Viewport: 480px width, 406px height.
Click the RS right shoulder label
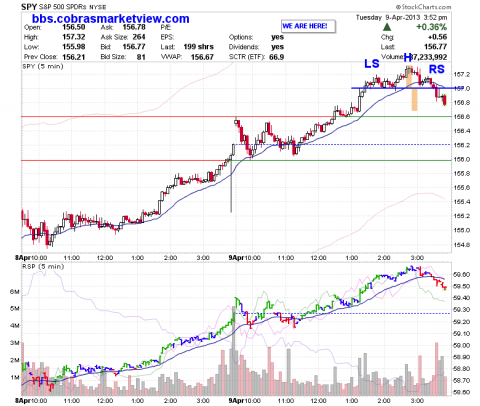click(437, 69)
